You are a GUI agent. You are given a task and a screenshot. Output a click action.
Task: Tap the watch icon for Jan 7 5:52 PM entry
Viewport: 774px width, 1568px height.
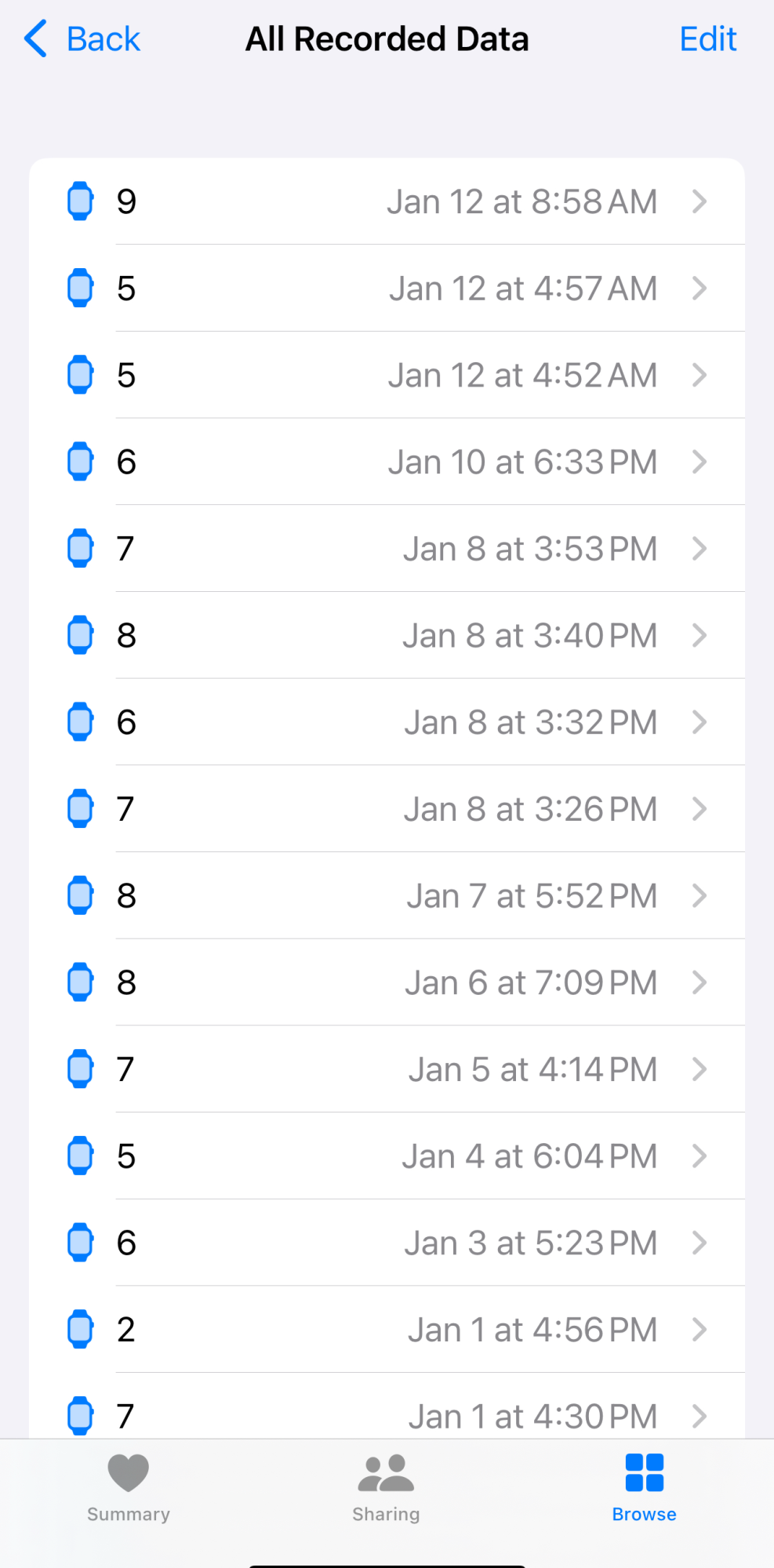click(80, 895)
